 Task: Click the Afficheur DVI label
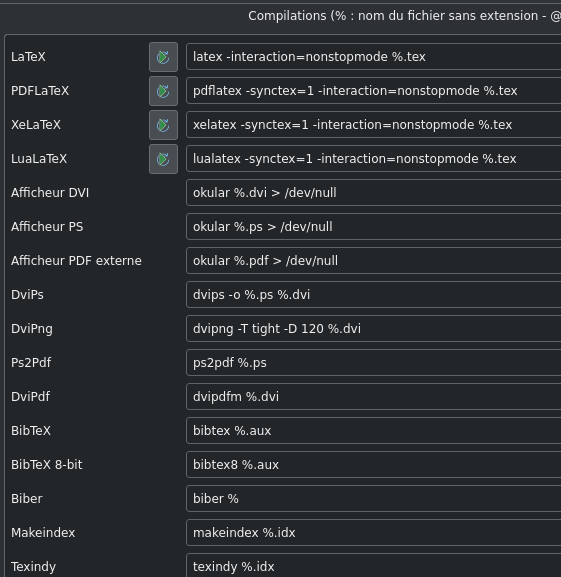(x=50, y=193)
